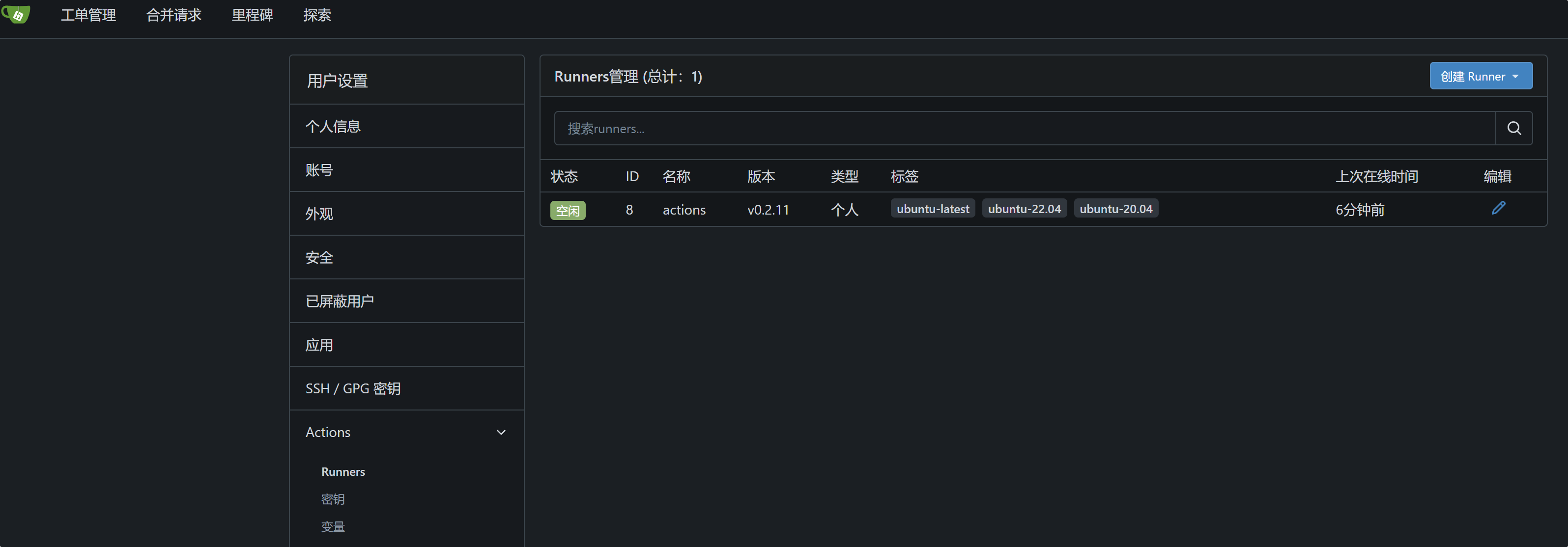Collapse the Actions section chevron
Image resolution: width=1568 pixels, height=547 pixels.
click(500, 433)
